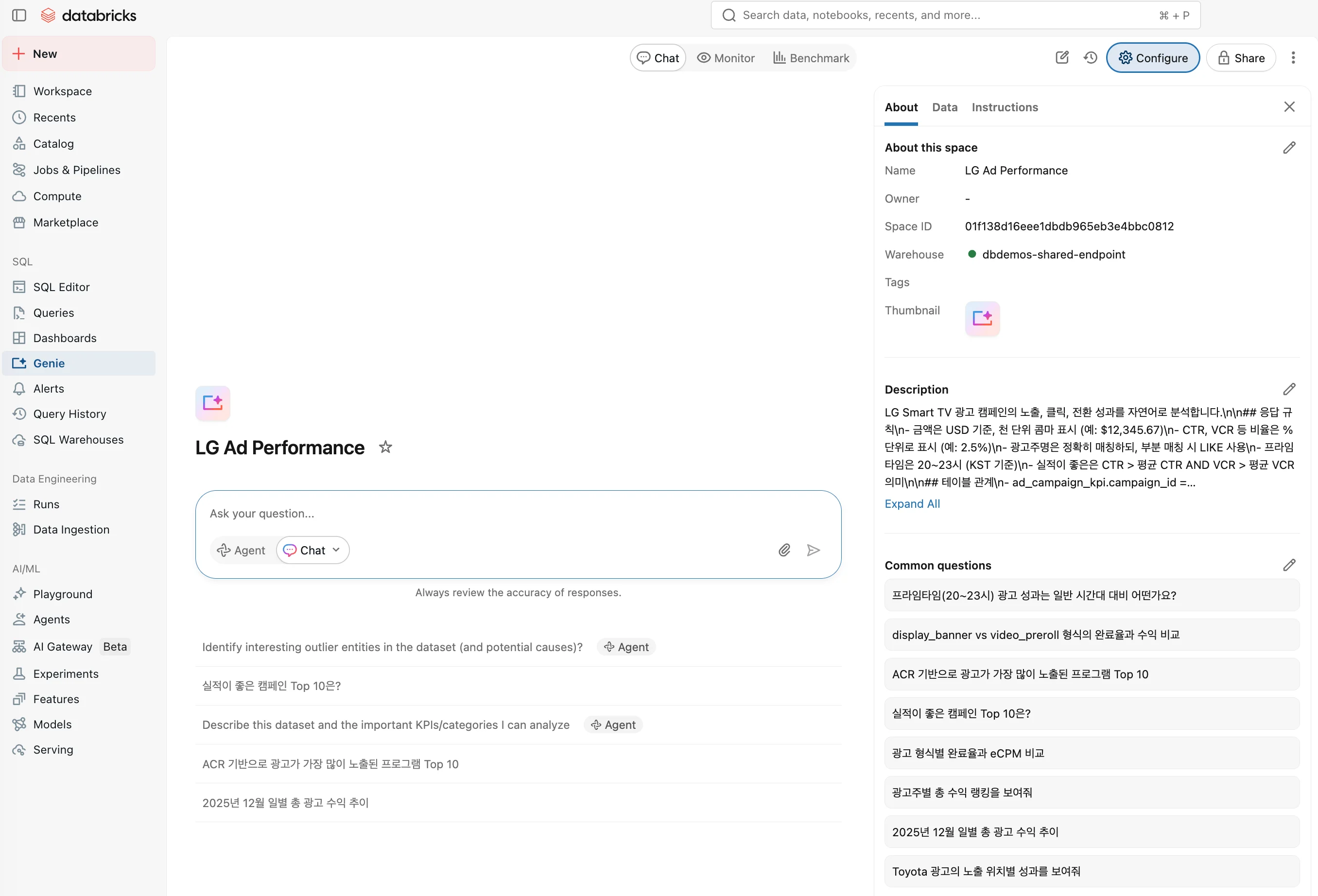Viewport: 1318px width, 896px height.
Task: Open Catalog in the sidebar
Action: [x=79, y=143]
